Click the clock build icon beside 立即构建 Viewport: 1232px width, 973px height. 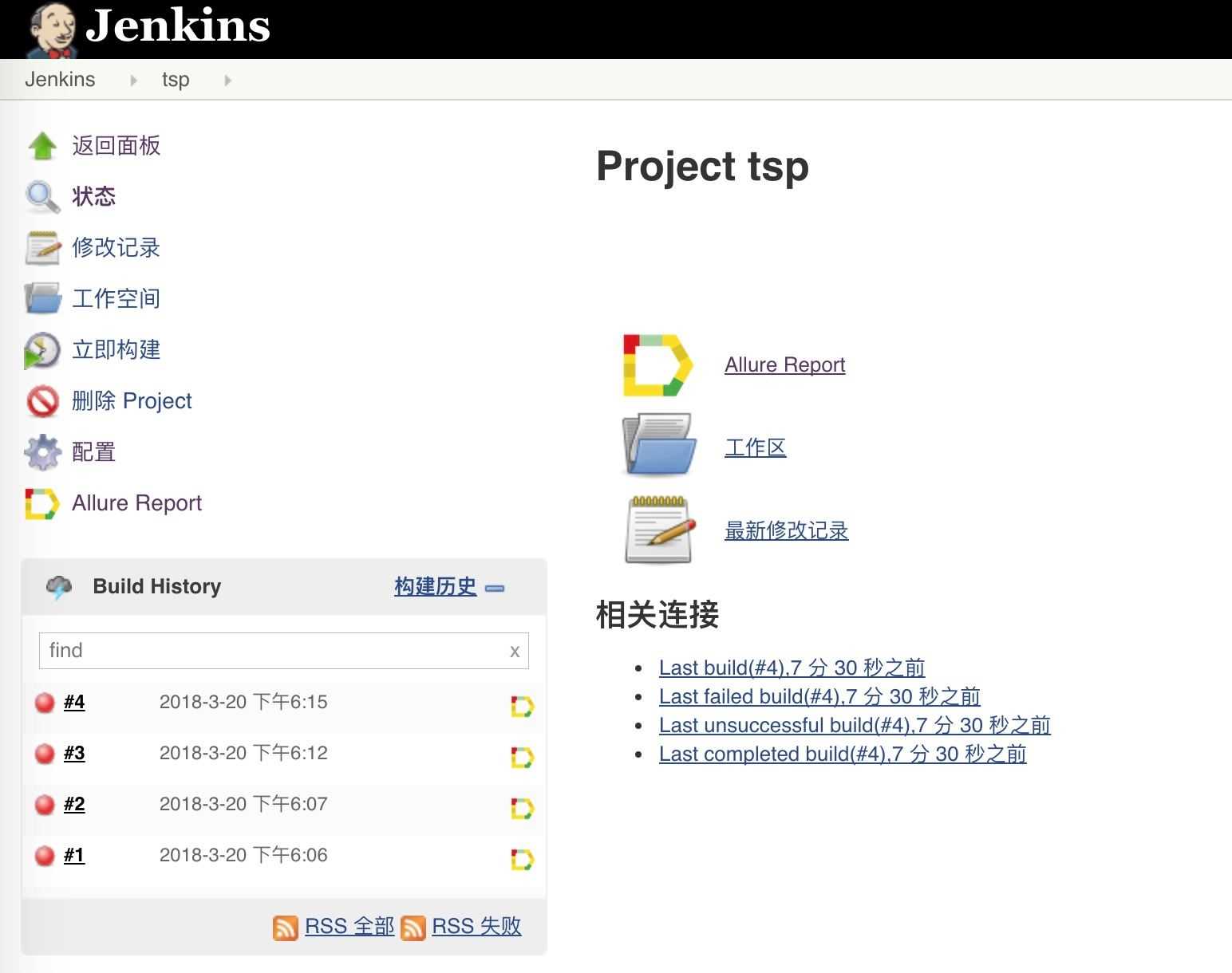click(42, 350)
